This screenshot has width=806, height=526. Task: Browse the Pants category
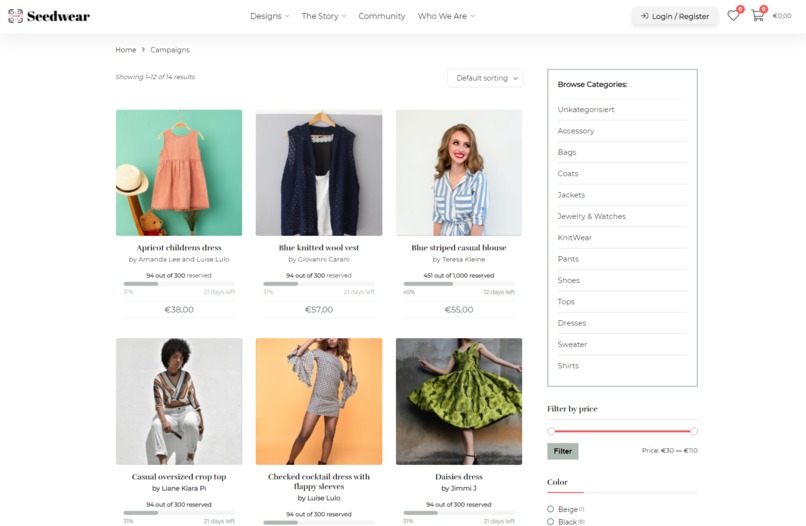(568, 259)
